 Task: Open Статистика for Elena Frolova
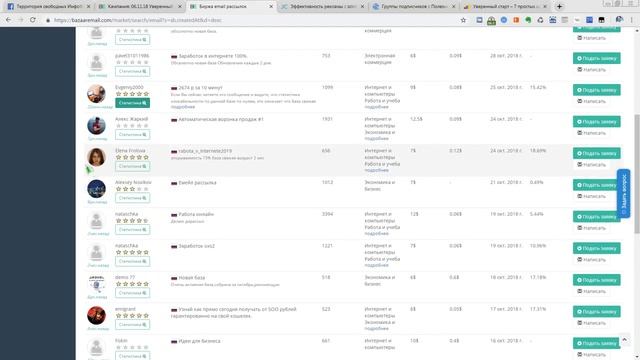(132, 166)
